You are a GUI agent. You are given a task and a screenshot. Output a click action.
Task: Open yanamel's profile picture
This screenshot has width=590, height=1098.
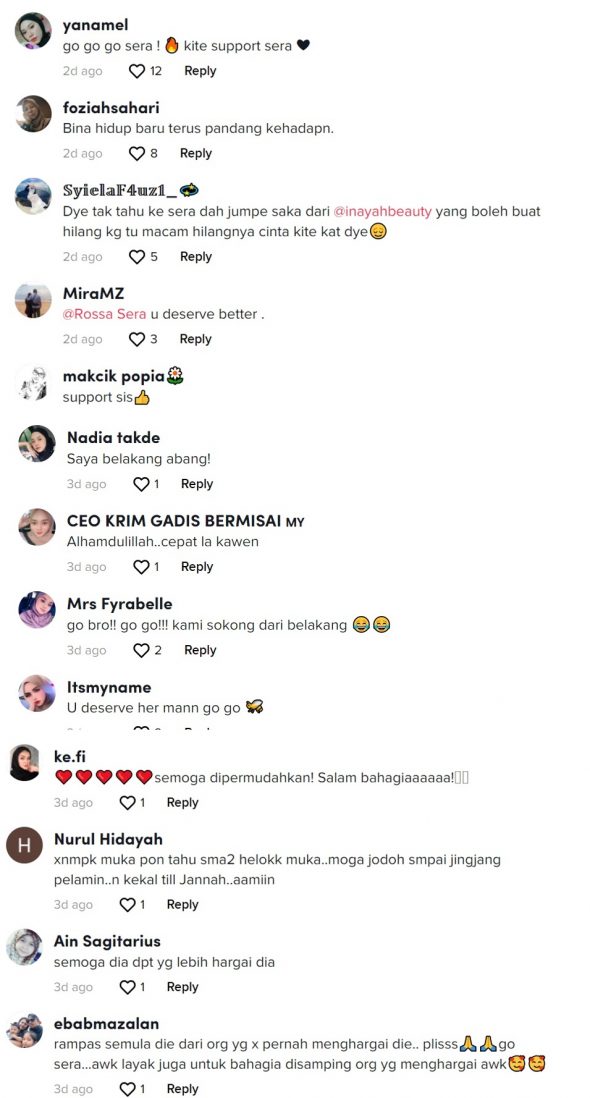click(x=34, y=30)
